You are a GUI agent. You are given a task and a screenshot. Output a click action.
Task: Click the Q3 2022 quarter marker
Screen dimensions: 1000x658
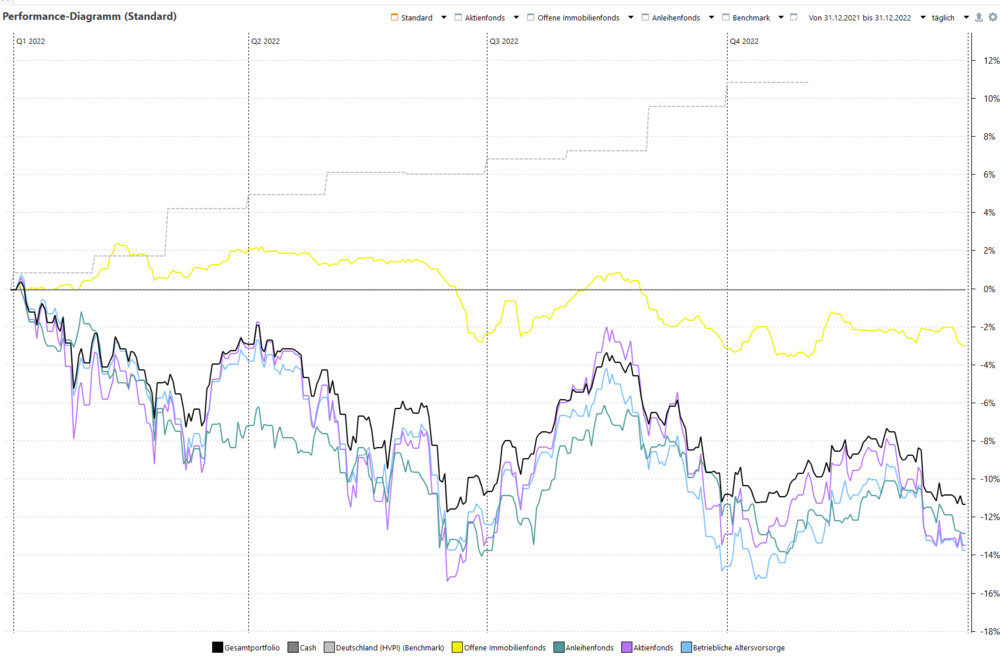click(504, 41)
